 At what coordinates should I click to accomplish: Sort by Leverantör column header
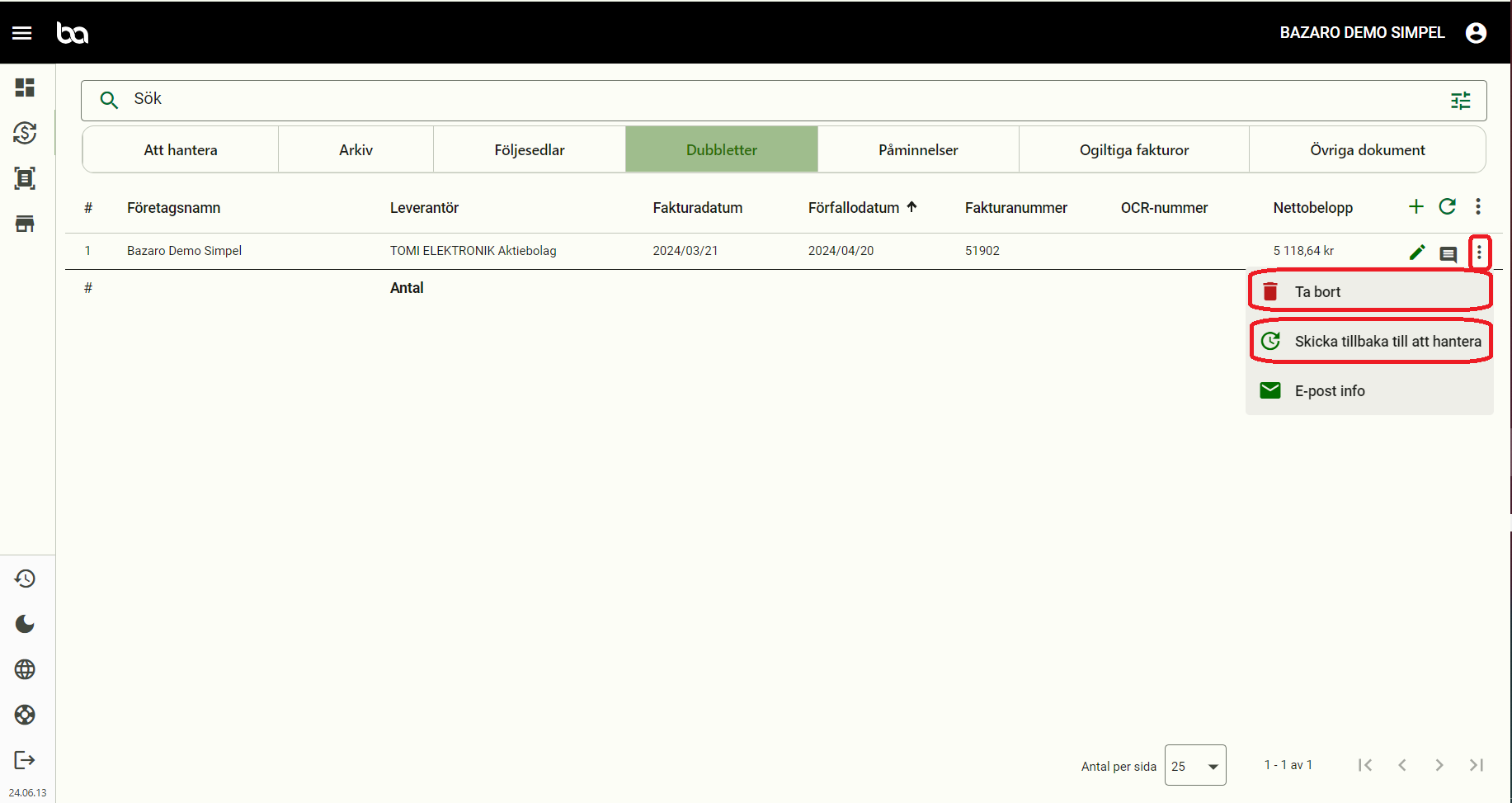coord(424,207)
